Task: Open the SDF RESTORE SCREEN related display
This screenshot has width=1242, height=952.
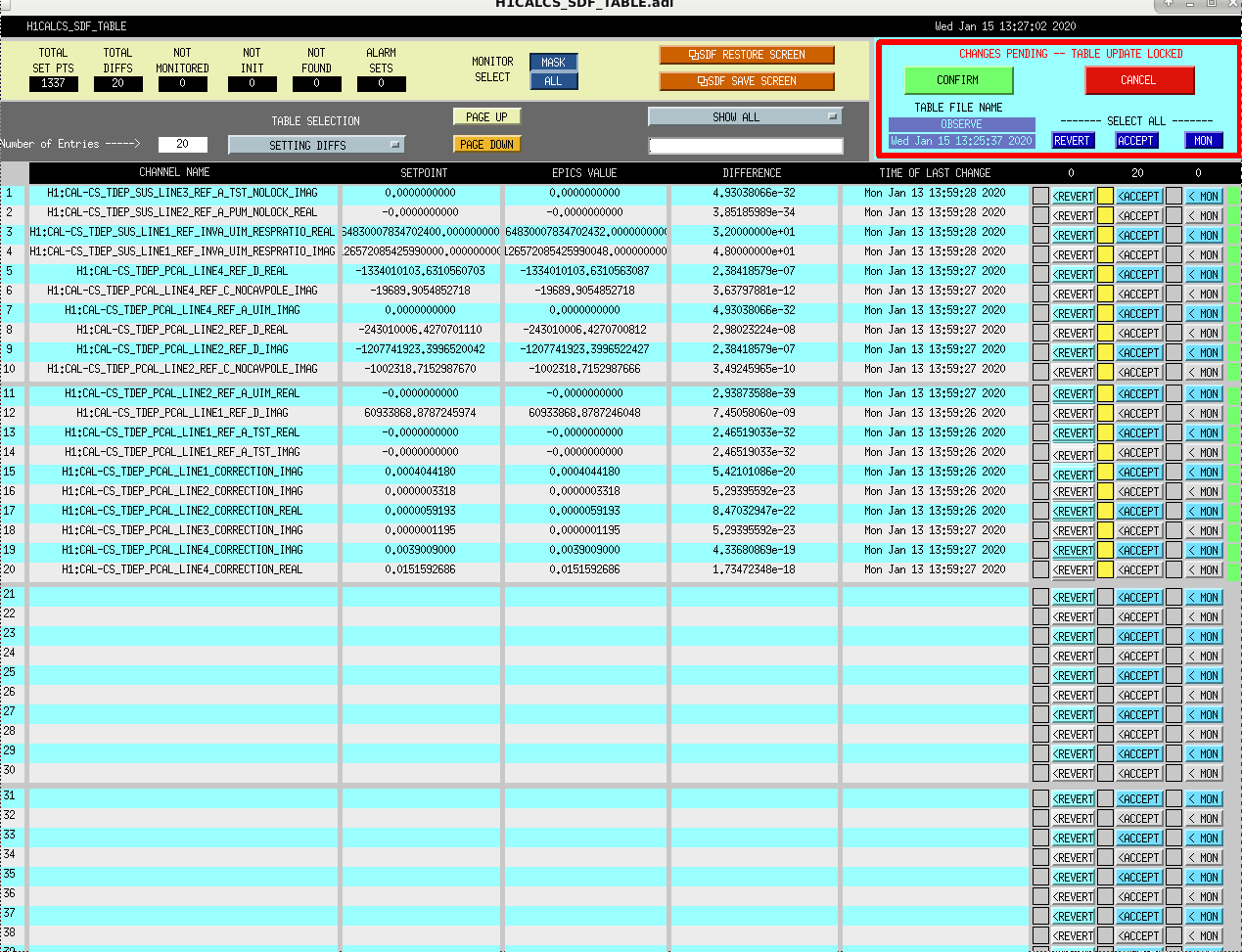Action: pos(747,55)
